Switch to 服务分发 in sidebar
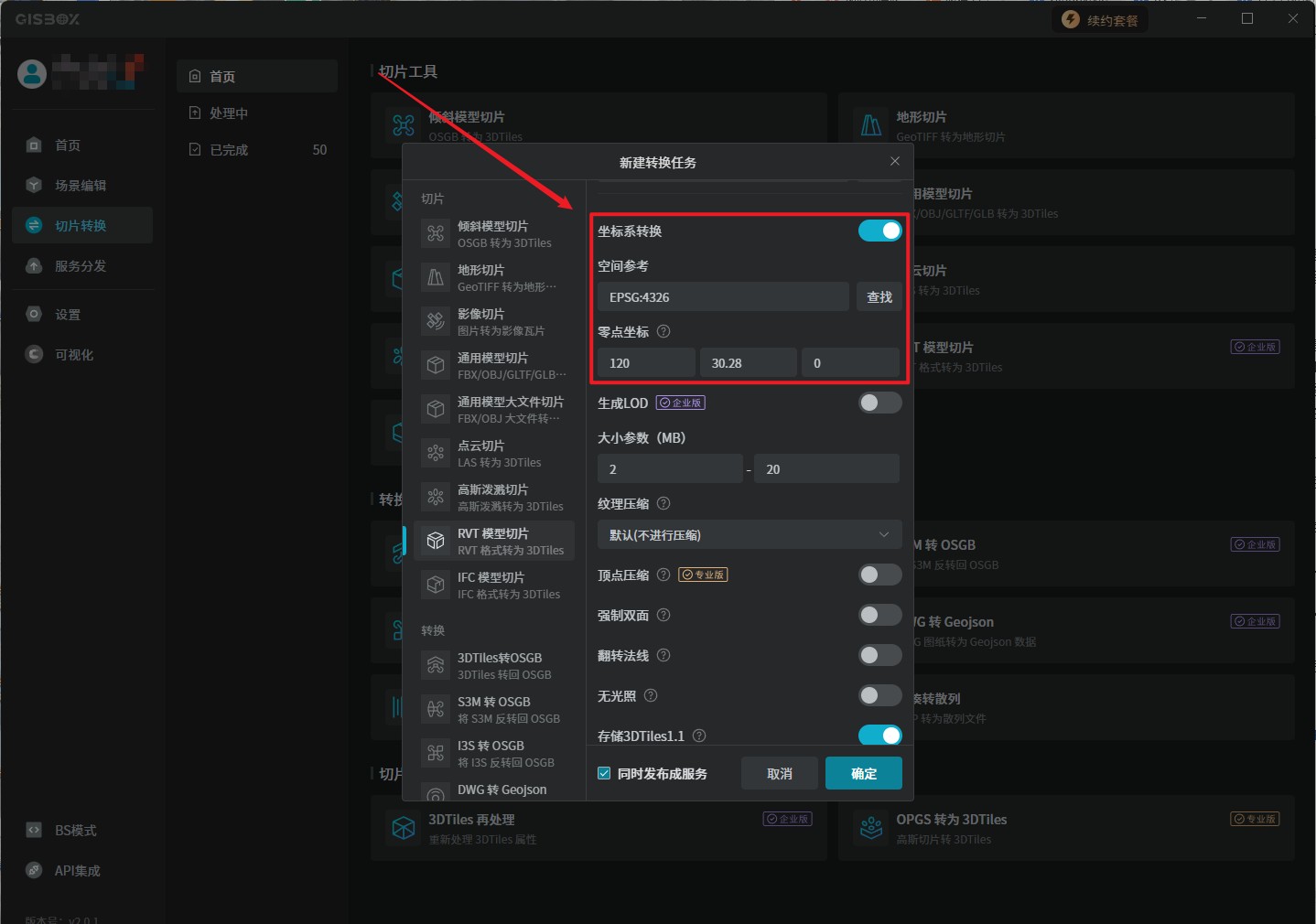This screenshot has width=1316, height=924. pos(81,265)
